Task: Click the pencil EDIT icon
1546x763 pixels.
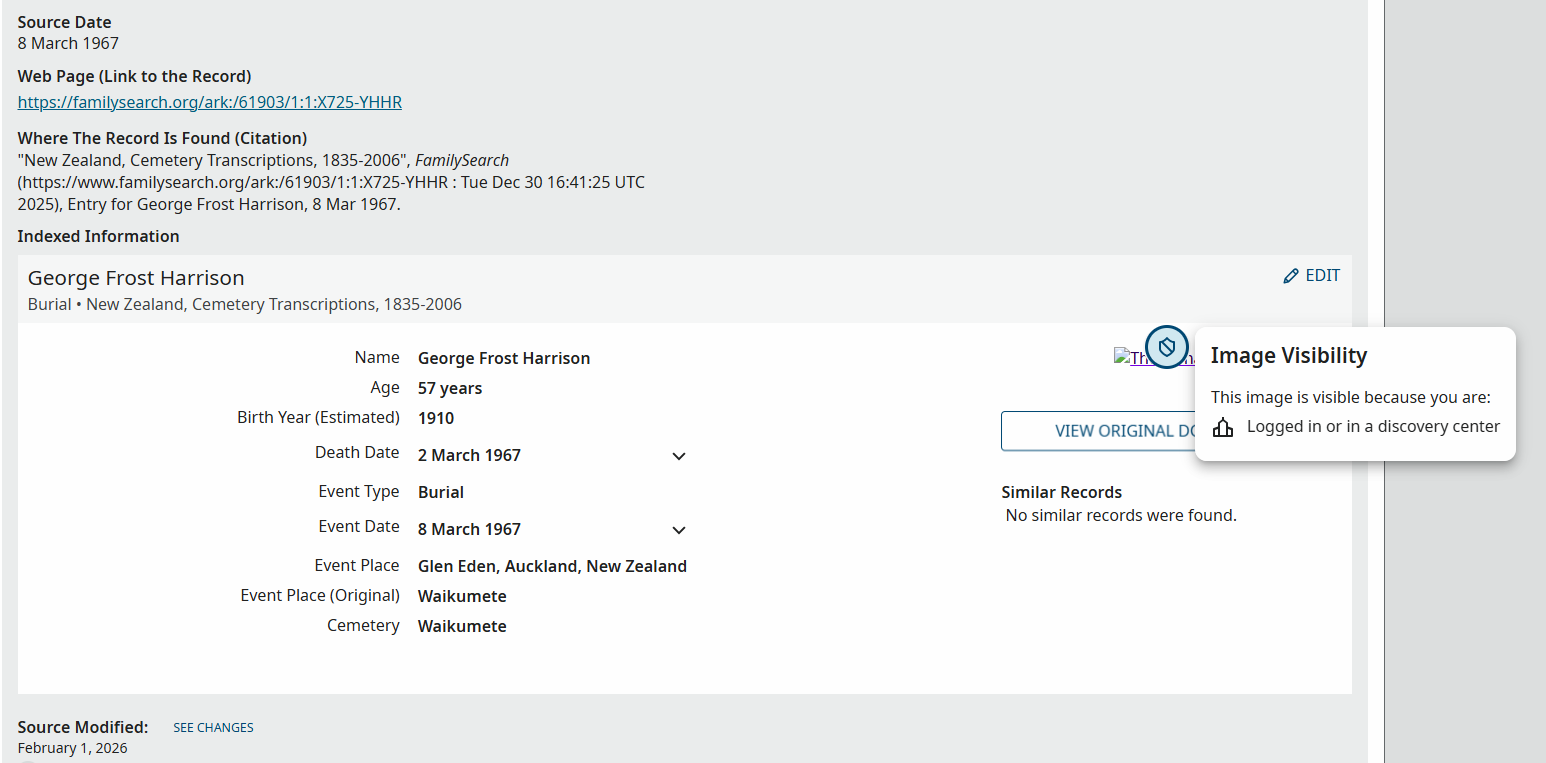Action: pos(1291,276)
